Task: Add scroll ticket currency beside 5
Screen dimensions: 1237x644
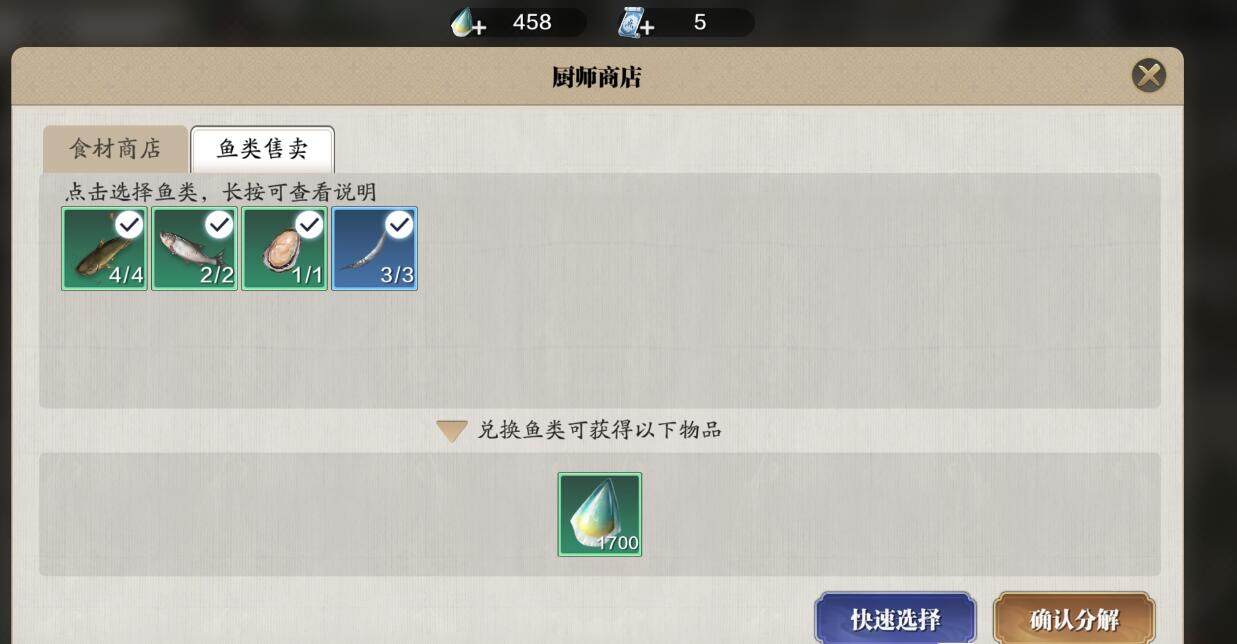Action: (636, 22)
